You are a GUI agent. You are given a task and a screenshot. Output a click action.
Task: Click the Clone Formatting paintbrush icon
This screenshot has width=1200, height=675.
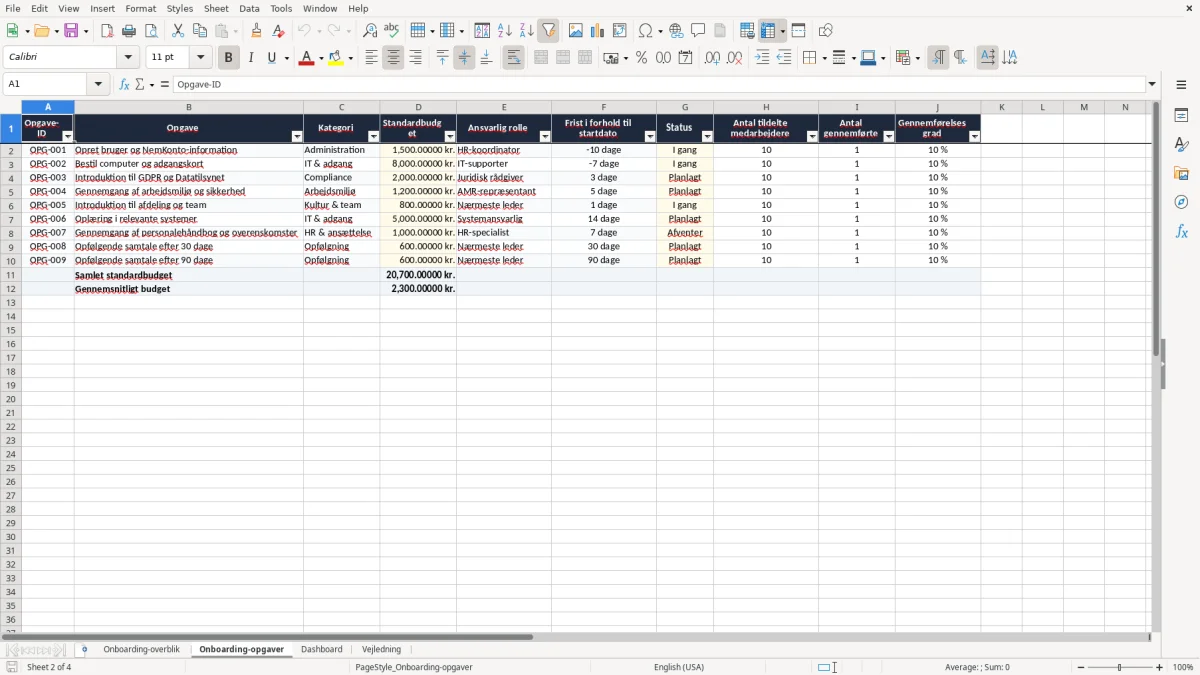point(256,31)
